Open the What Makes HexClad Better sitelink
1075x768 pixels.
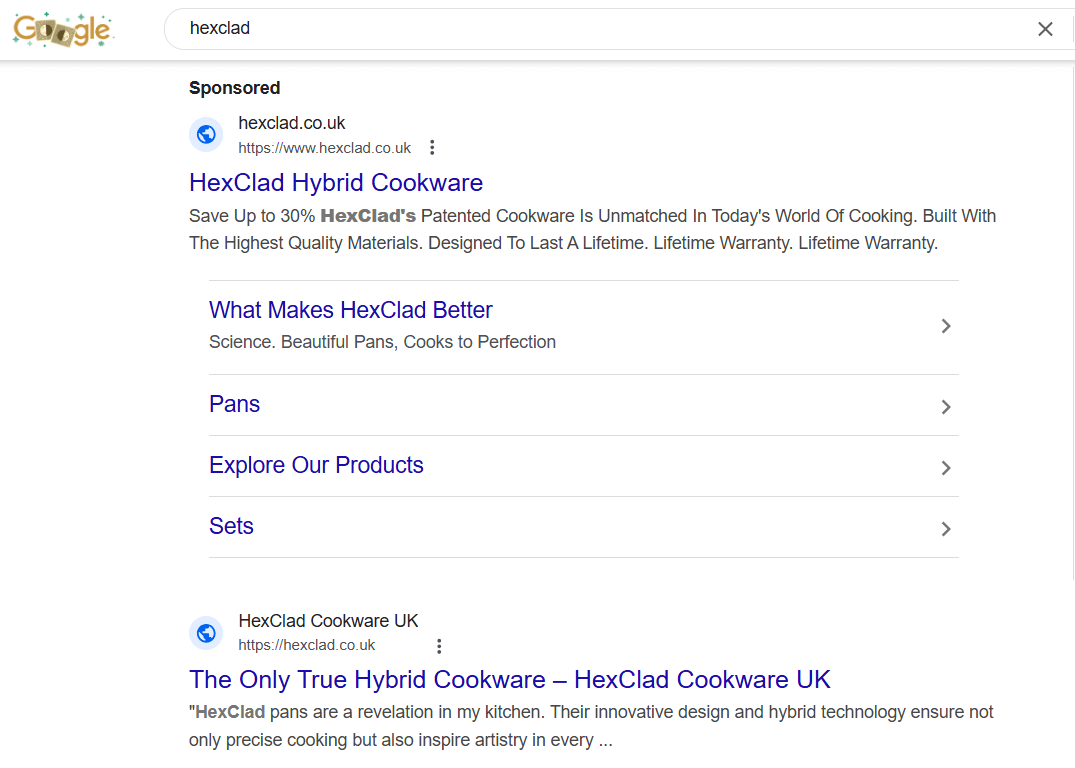click(x=350, y=310)
